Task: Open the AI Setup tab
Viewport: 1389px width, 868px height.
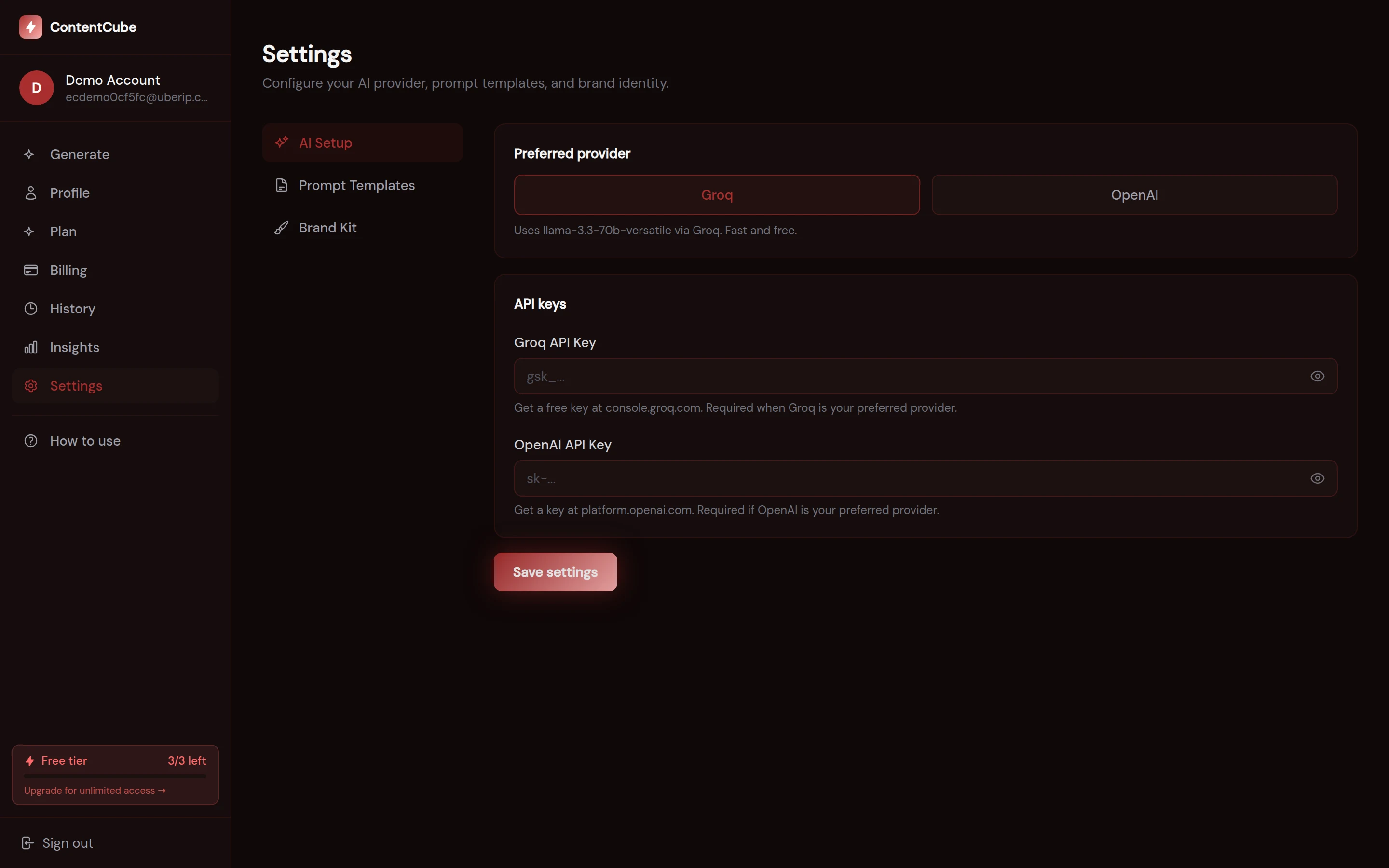Action: 362,142
